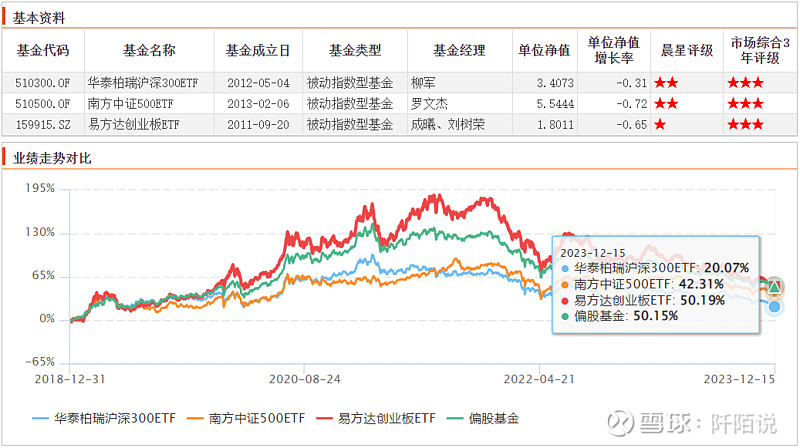Click the 基本资料 section heading
Image resolution: width=800 pixels, height=448 pixels.
coord(39,18)
